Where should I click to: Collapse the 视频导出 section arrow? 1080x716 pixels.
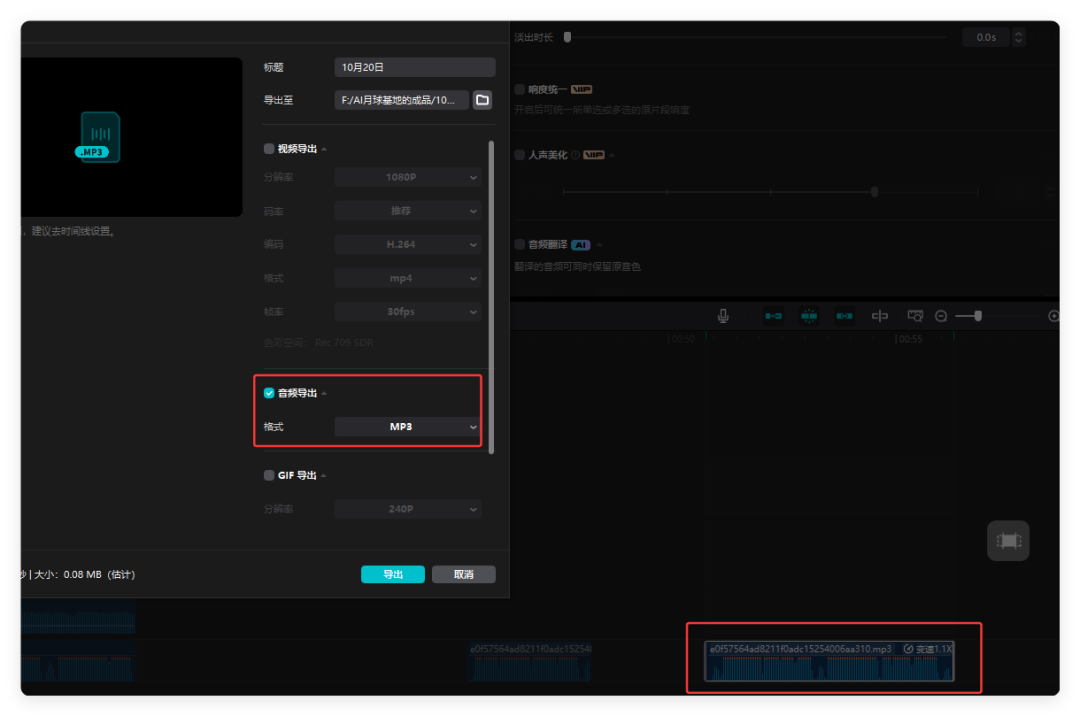tap(324, 149)
